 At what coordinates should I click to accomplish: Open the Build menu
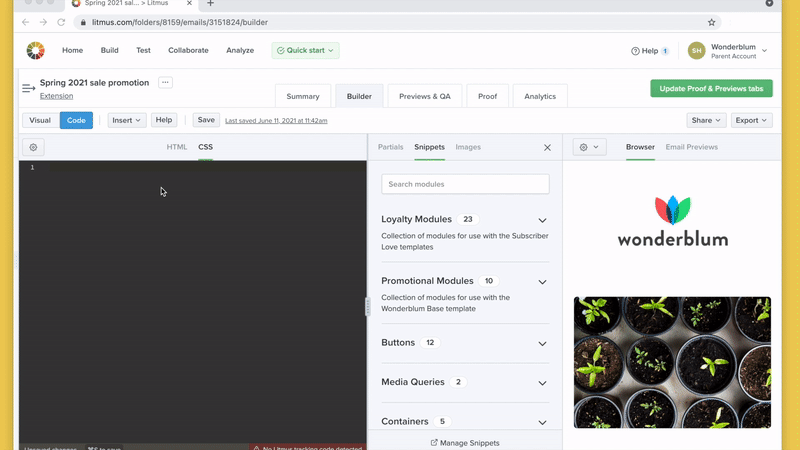[109, 51]
